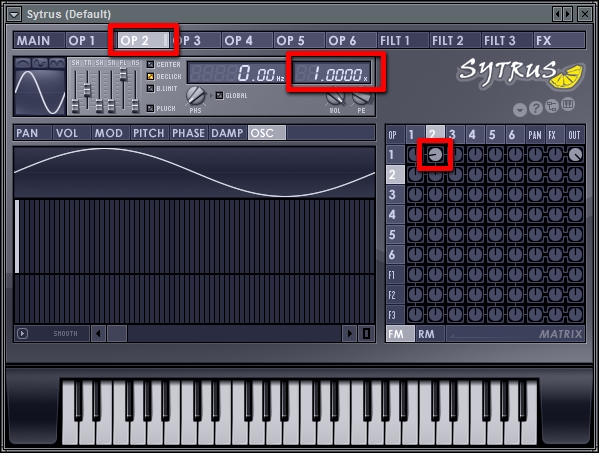
Task: Switch to the OP 4 tab
Action: point(247,40)
